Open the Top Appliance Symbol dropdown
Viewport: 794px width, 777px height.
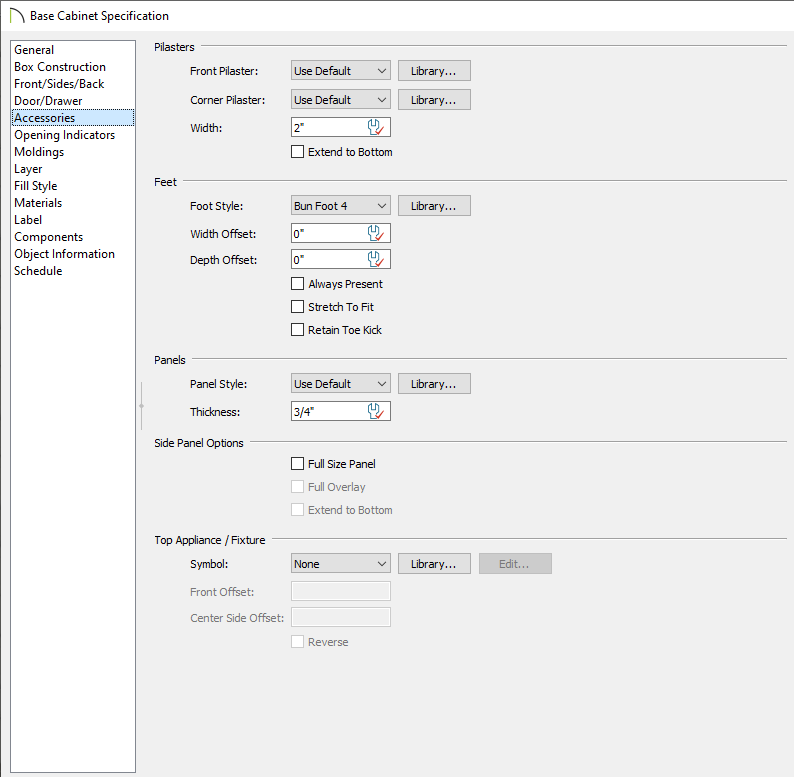click(340, 564)
